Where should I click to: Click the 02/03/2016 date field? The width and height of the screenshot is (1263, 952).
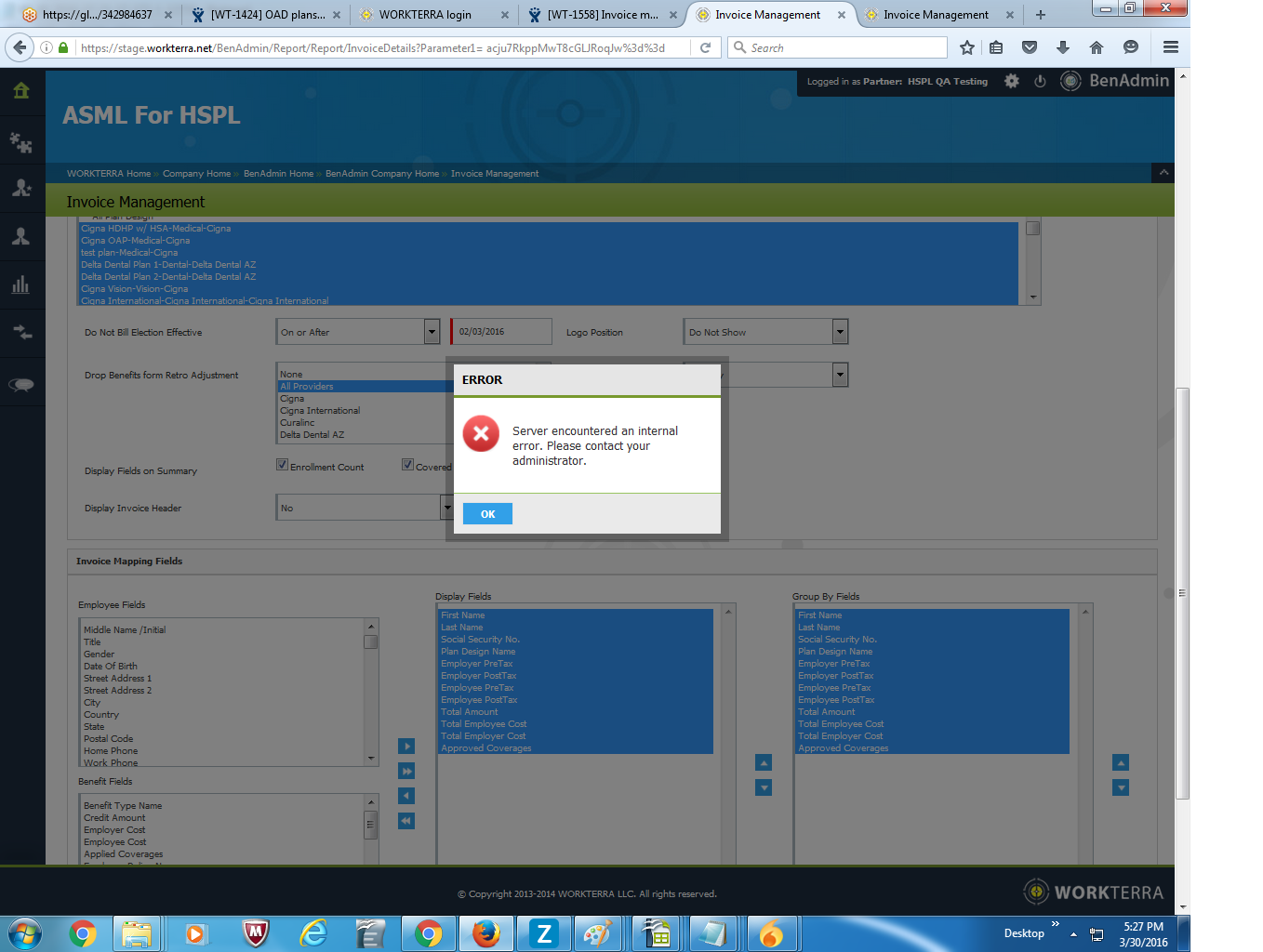(501, 332)
